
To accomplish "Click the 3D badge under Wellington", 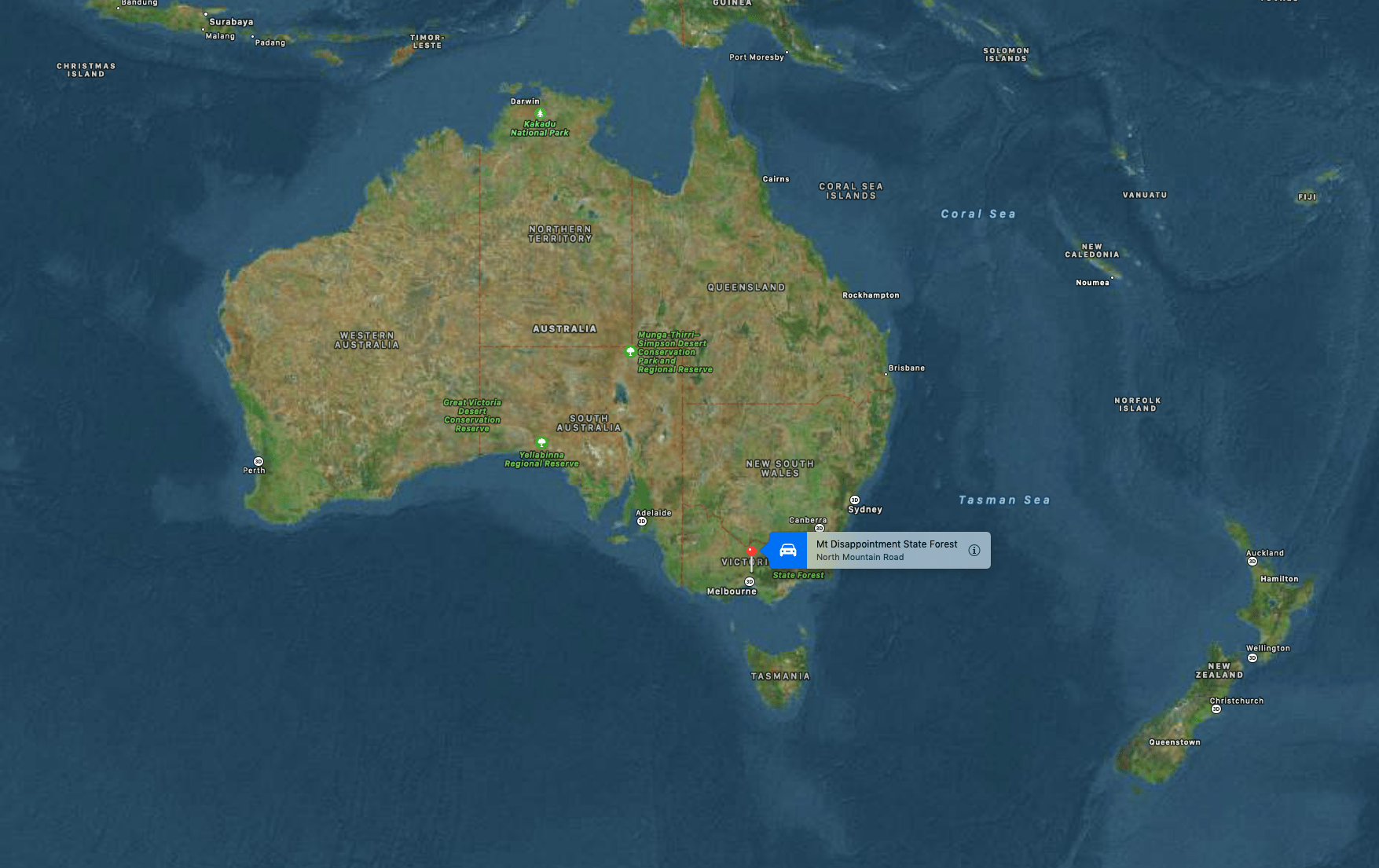I will [1252, 657].
